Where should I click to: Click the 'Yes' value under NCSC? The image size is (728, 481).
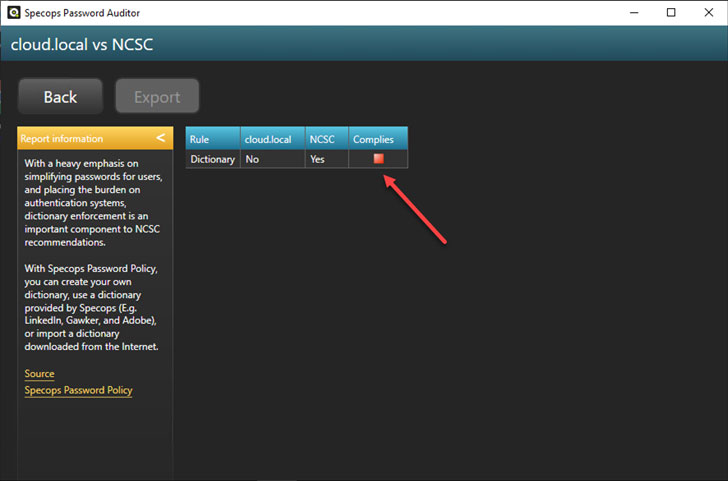[x=318, y=159]
